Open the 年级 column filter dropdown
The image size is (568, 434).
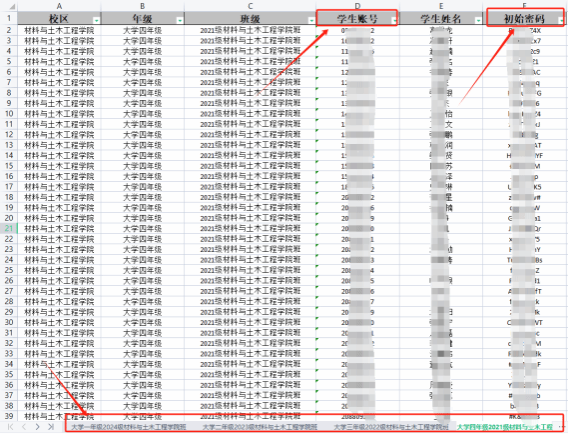180,21
